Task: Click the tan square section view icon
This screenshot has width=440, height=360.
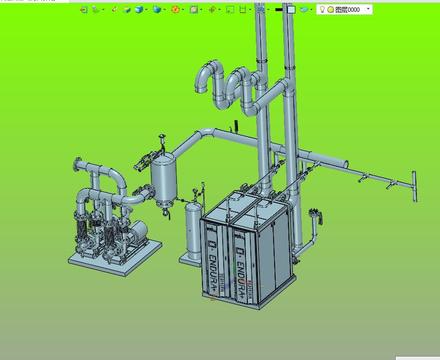Action: tap(194, 10)
